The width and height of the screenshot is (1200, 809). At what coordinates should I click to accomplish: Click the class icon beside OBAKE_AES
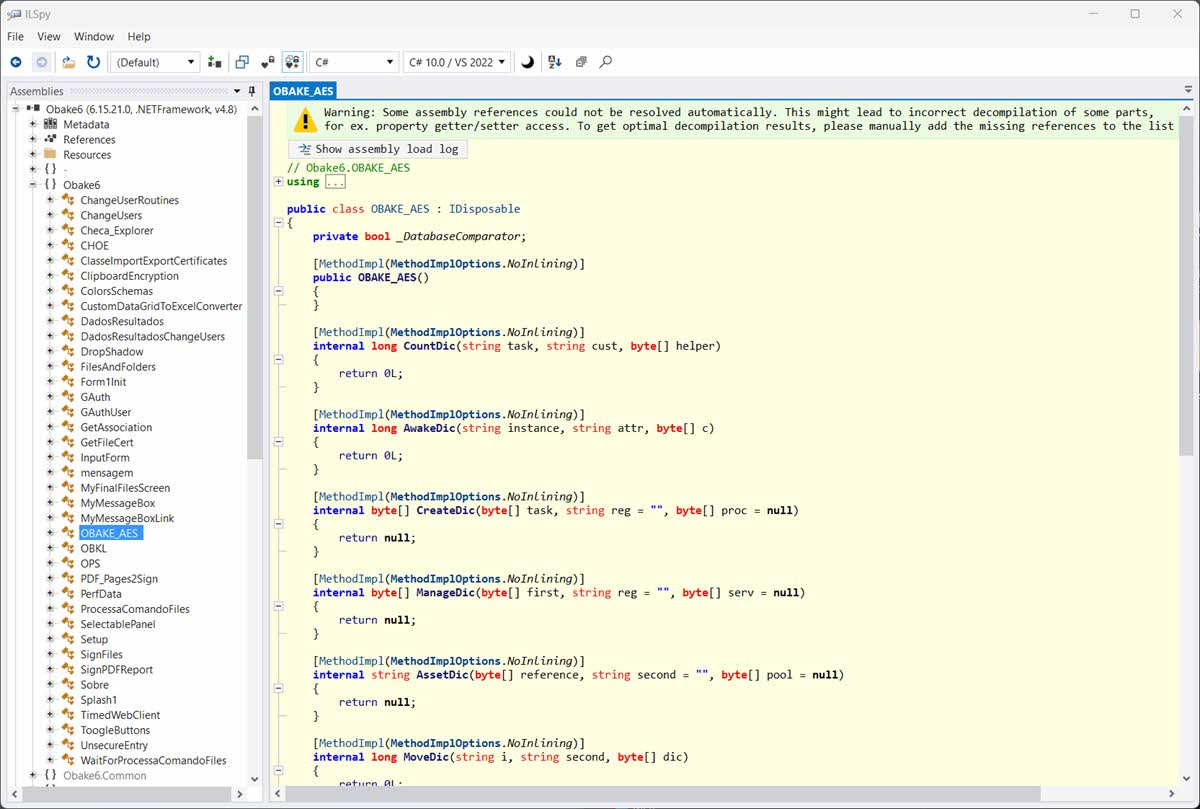68,533
